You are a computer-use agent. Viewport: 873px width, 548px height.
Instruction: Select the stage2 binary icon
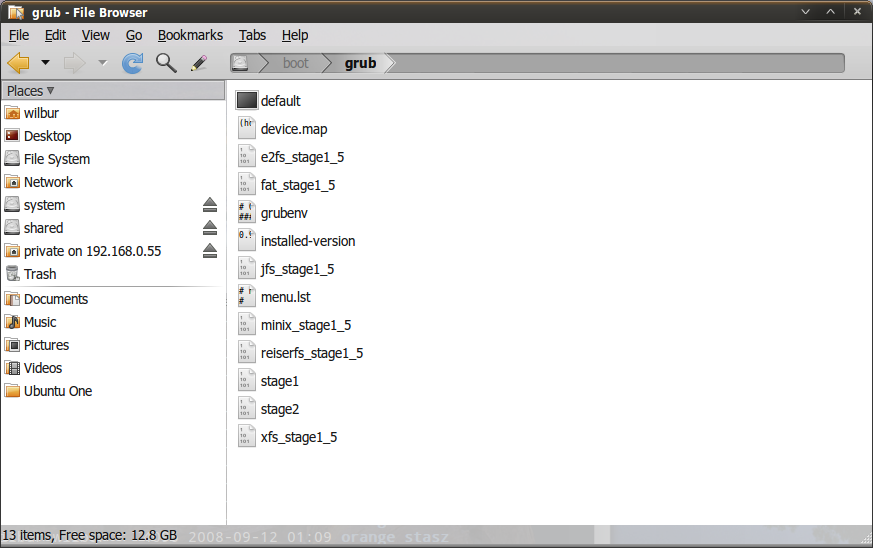pos(247,409)
